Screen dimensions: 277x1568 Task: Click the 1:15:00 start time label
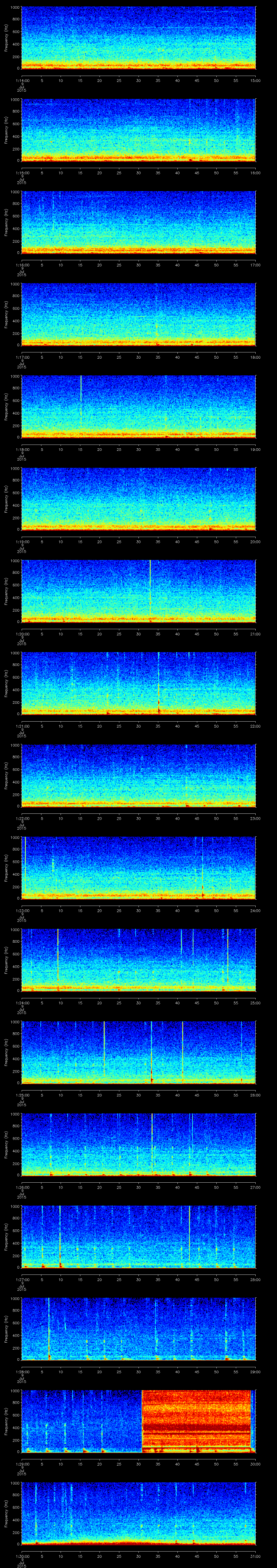pyautogui.click(x=22, y=173)
